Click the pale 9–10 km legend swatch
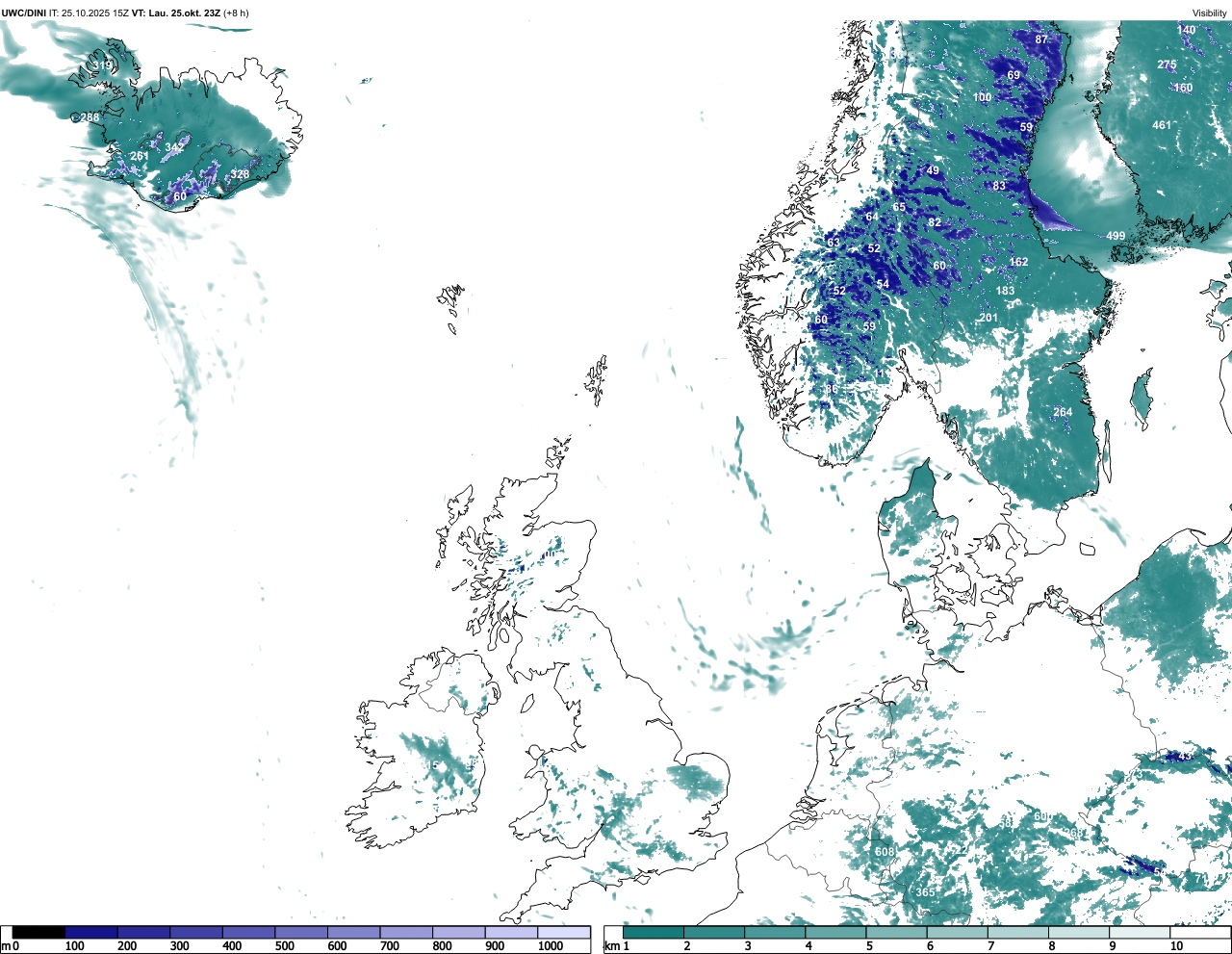The image size is (1232, 954). pos(1141,932)
